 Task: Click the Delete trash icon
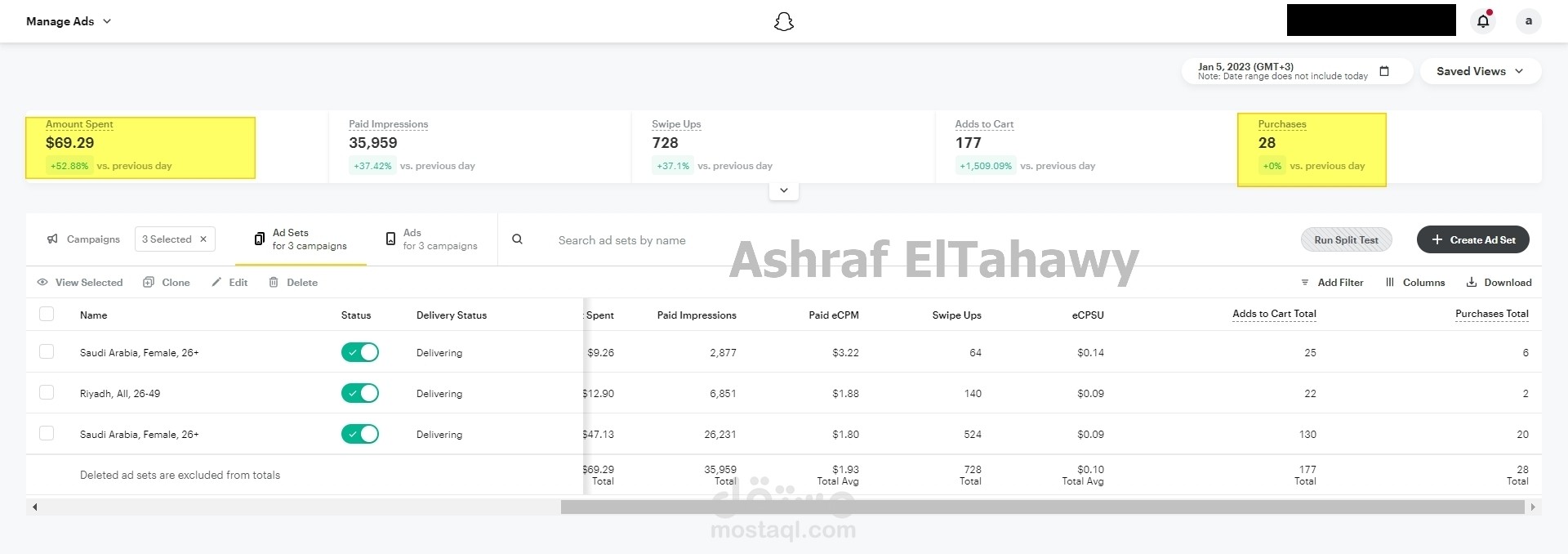(274, 283)
